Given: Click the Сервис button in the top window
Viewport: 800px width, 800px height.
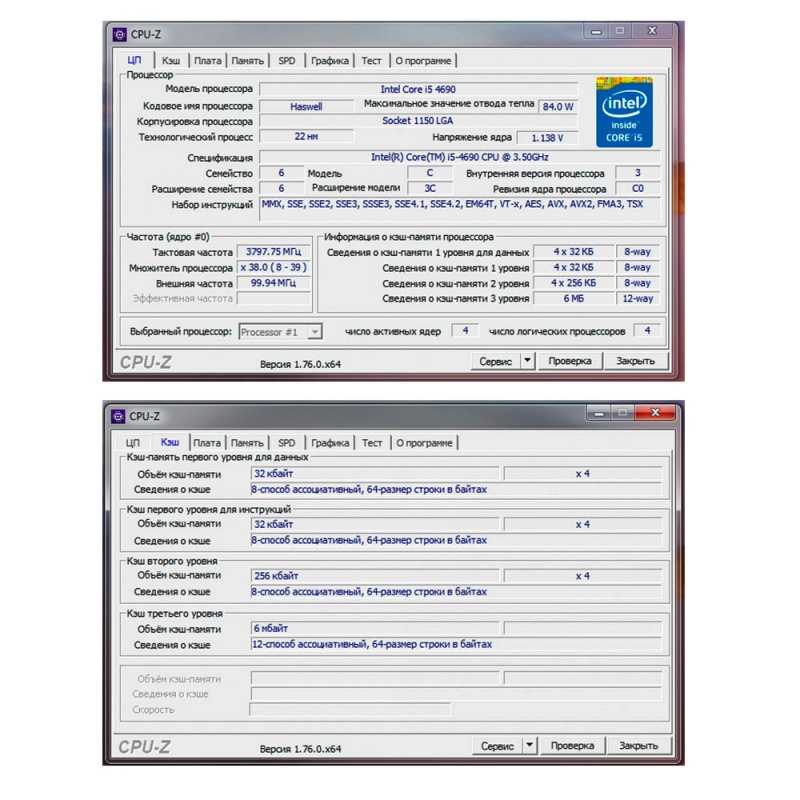Looking at the screenshot, I should pos(495,361).
